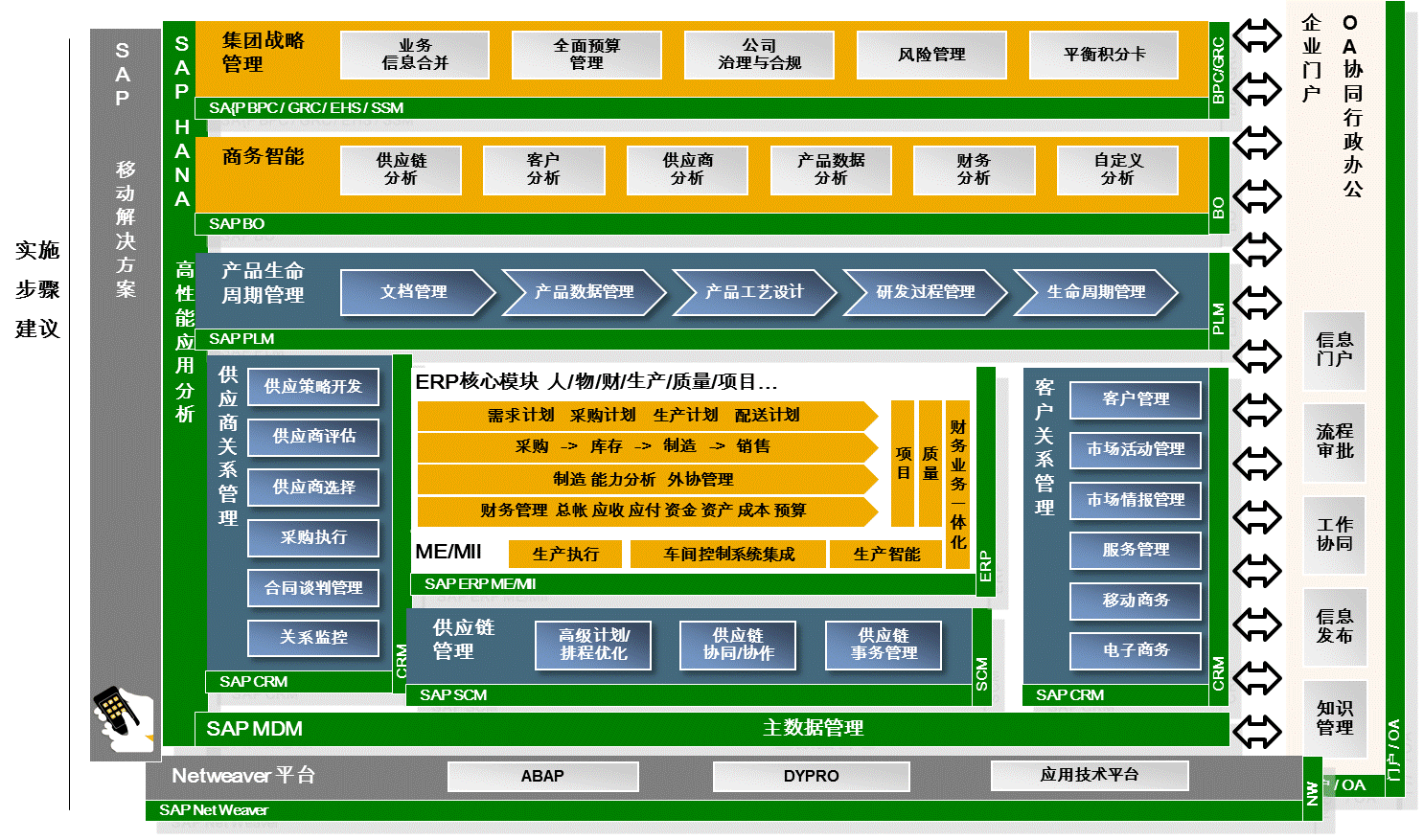Click the 业务信息合并 box

(415, 55)
